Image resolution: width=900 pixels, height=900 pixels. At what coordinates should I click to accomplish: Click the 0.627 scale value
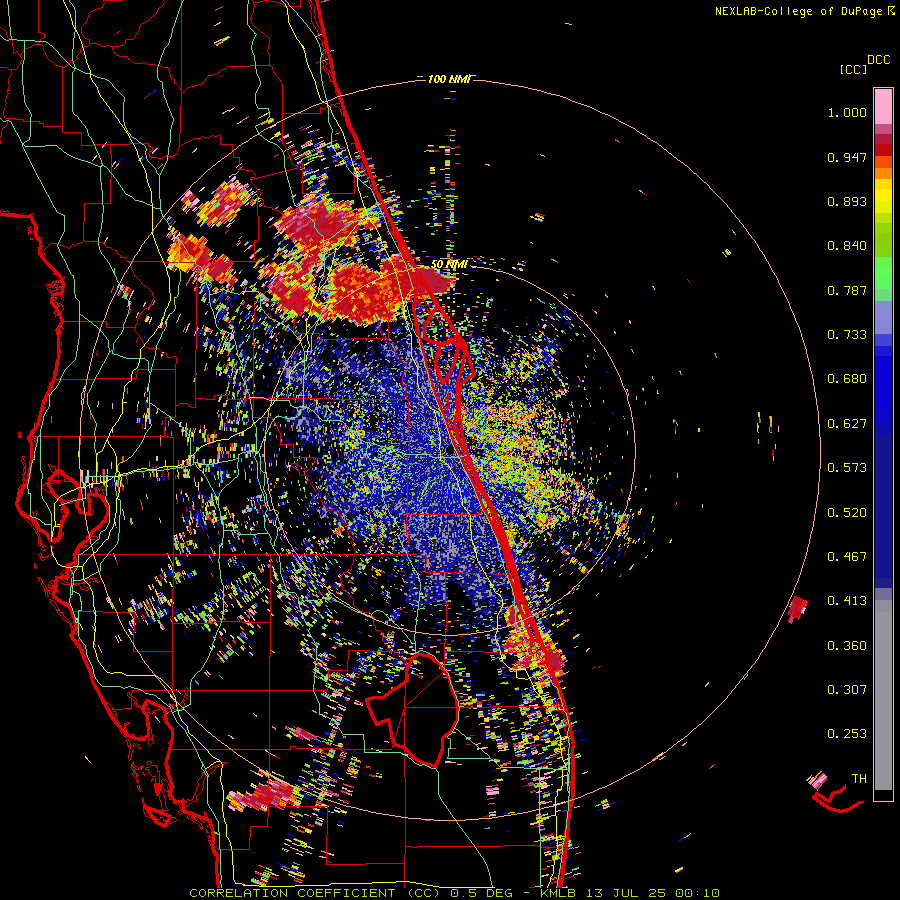(x=847, y=424)
